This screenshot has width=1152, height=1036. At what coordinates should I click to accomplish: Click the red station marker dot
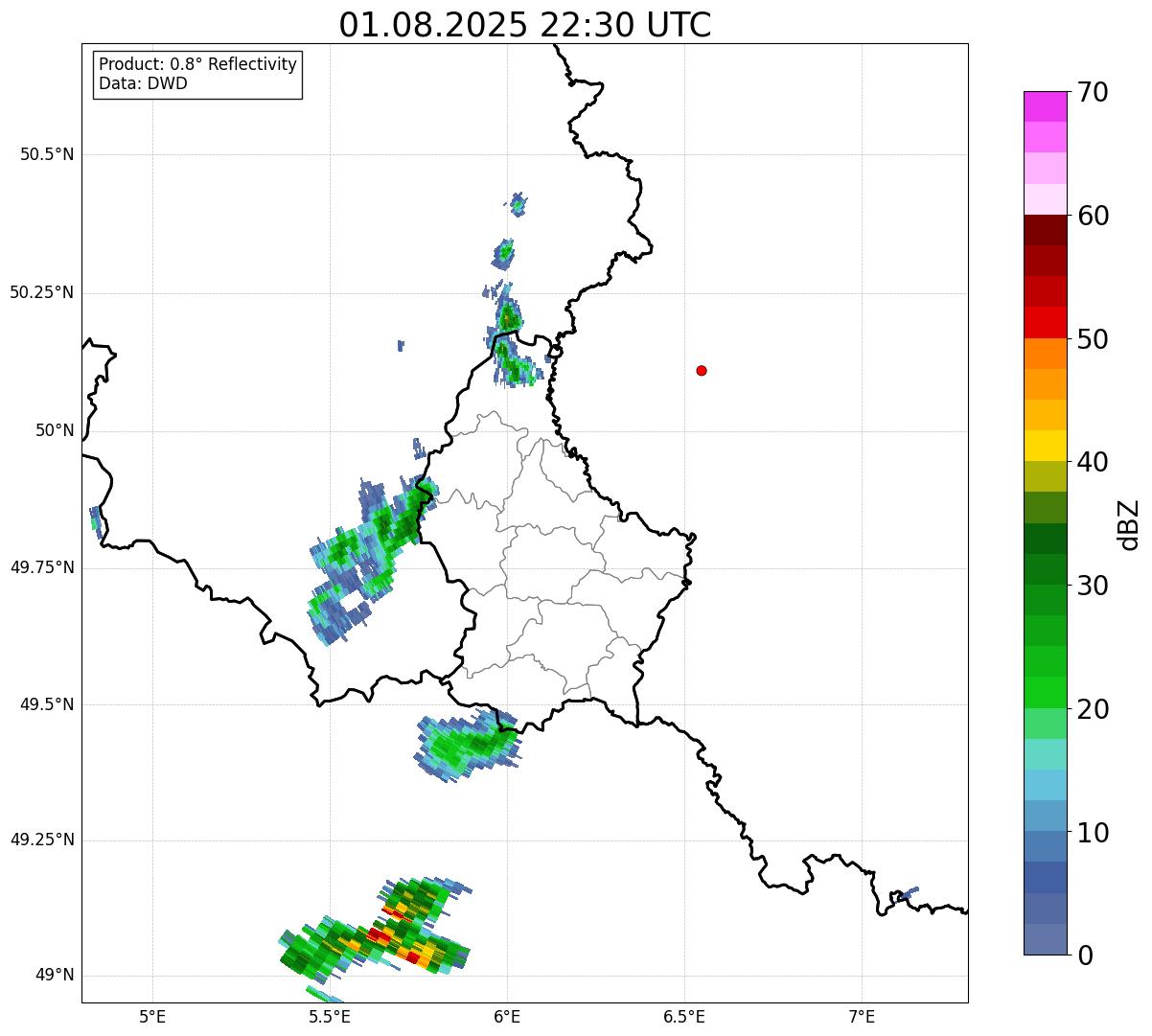point(702,370)
